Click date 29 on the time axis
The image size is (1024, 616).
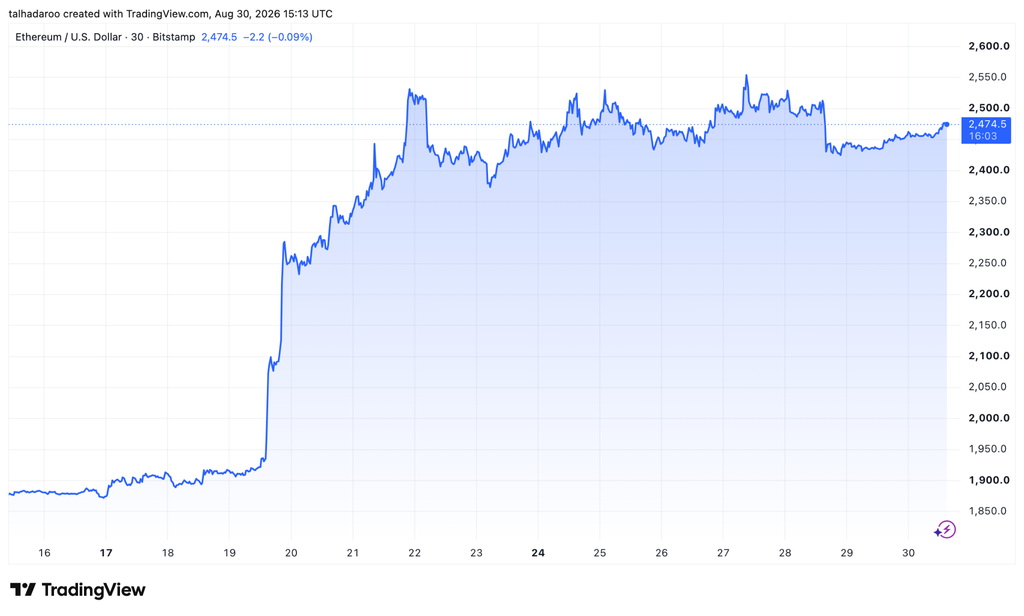coord(846,553)
